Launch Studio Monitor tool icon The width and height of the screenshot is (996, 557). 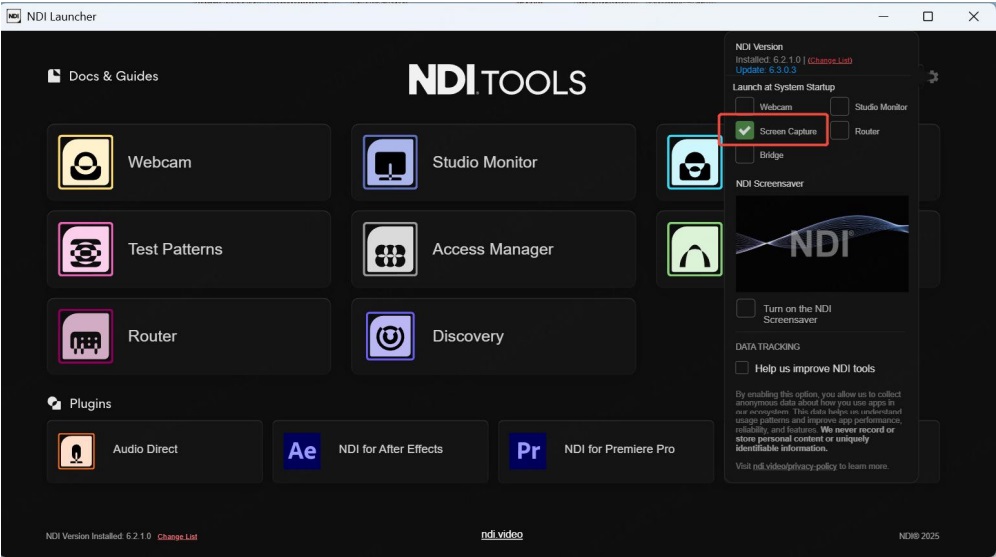[x=390, y=162]
